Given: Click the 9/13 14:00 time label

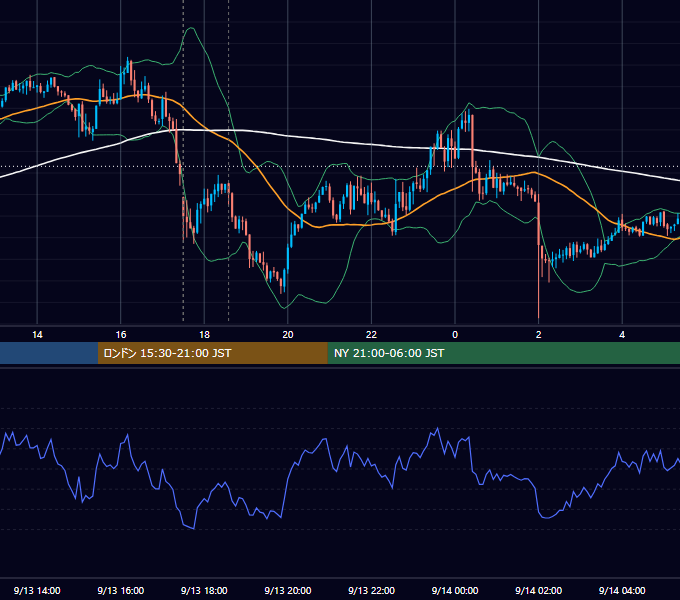Looking at the screenshot, I should 37,590.
